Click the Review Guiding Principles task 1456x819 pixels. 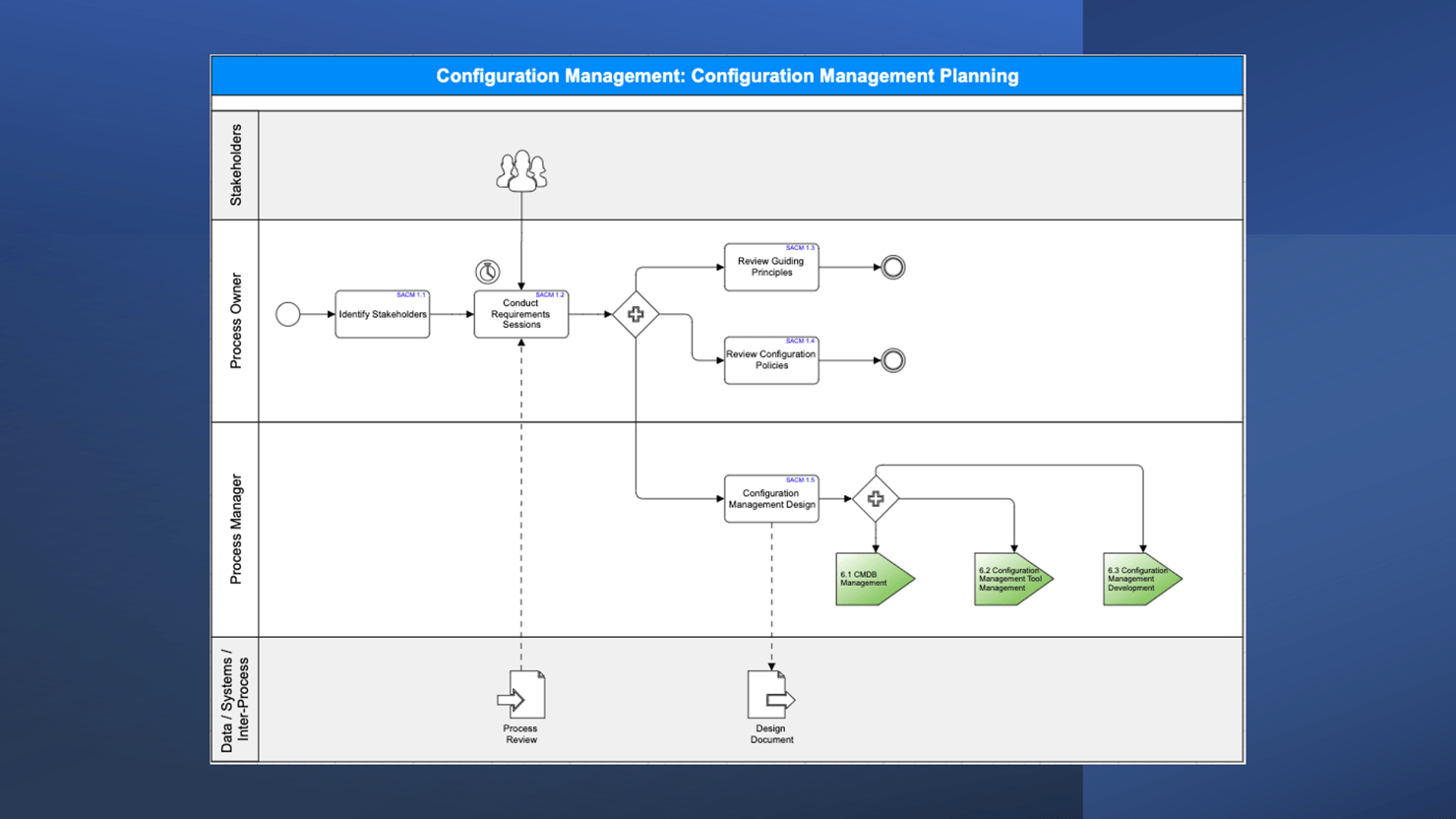tap(771, 268)
